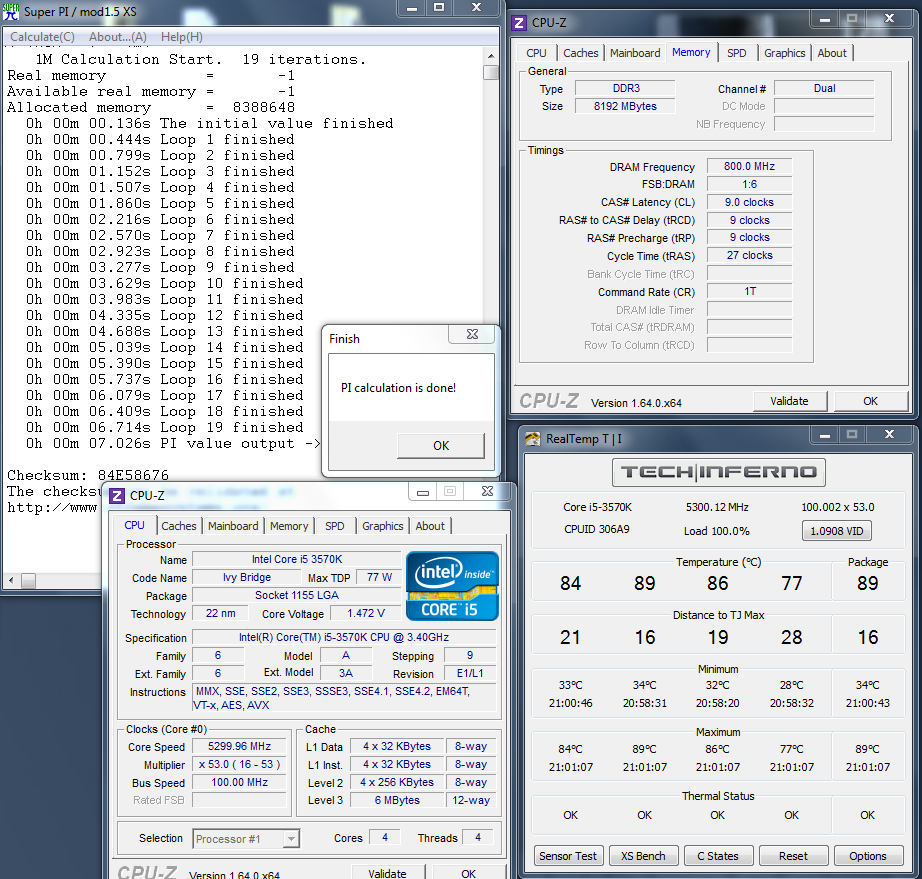Click the Core Speed value 5299.96 MHz
This screenshot has height=879, width=922.
pos(239,746)
